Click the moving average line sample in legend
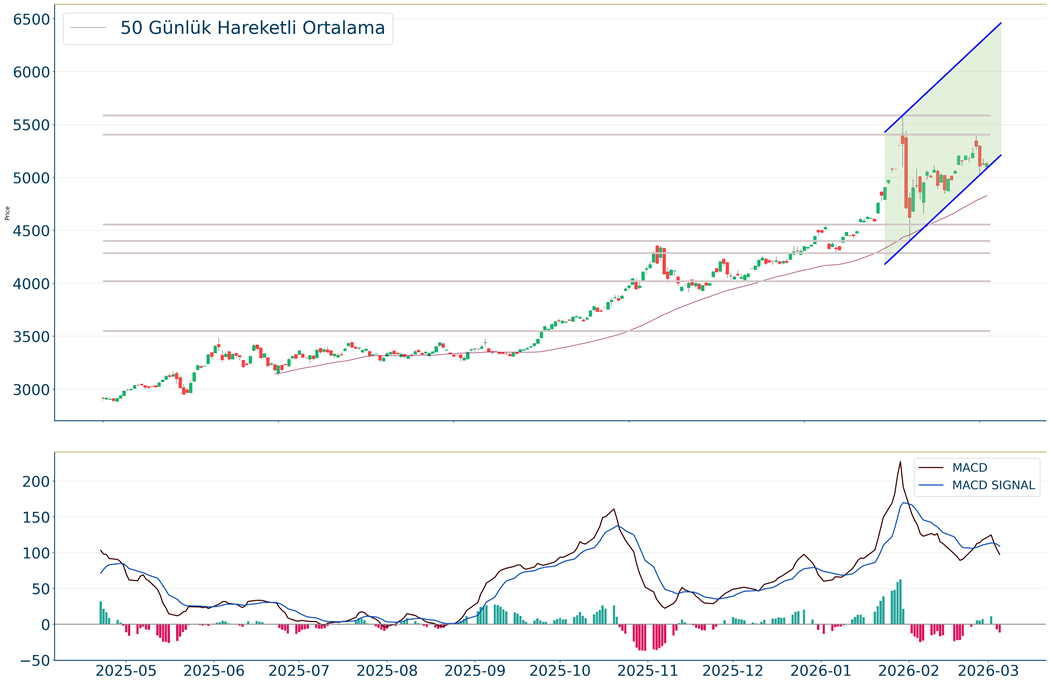Image resolution: width=1050 pixels, height=683 pixels. coord(88,29)
